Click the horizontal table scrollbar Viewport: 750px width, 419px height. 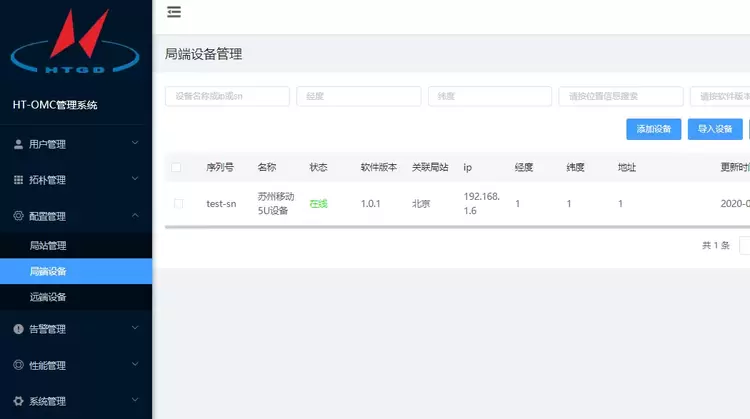click(x=450, y=227)
